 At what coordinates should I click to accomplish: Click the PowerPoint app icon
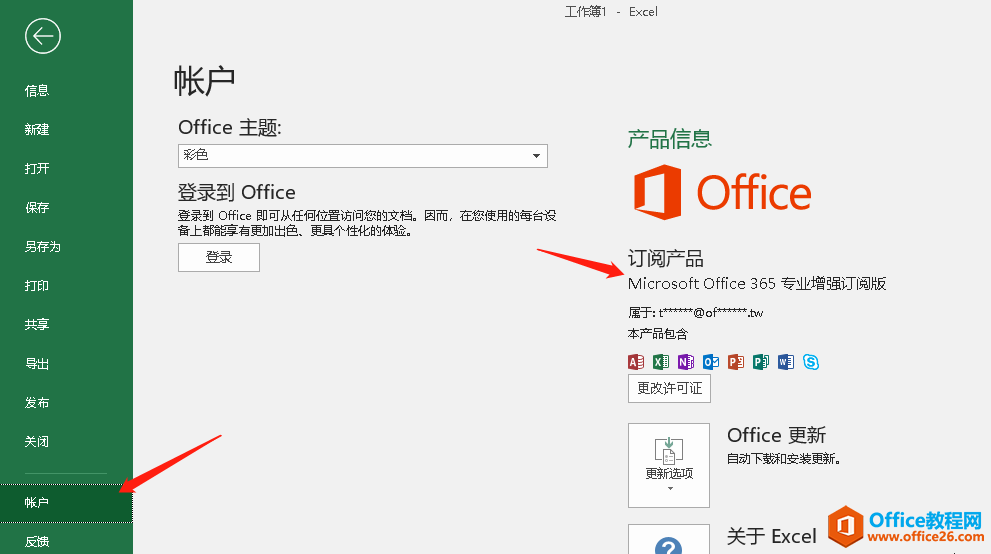(736, 362)
